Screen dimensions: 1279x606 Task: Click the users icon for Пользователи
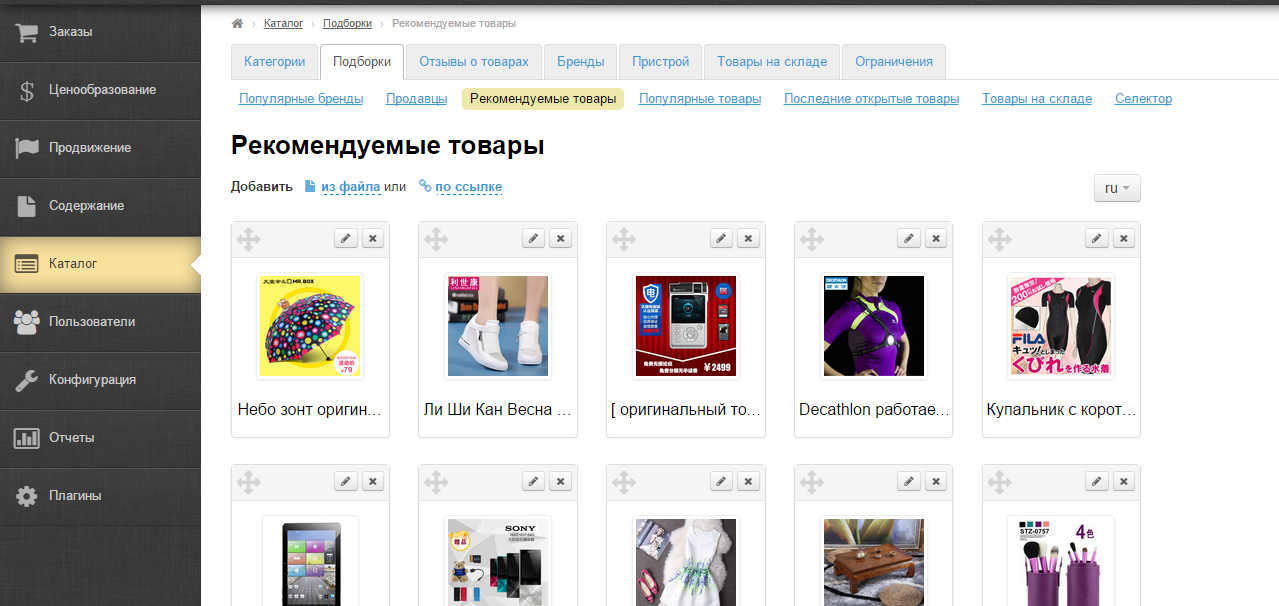(x=27, y=322)
